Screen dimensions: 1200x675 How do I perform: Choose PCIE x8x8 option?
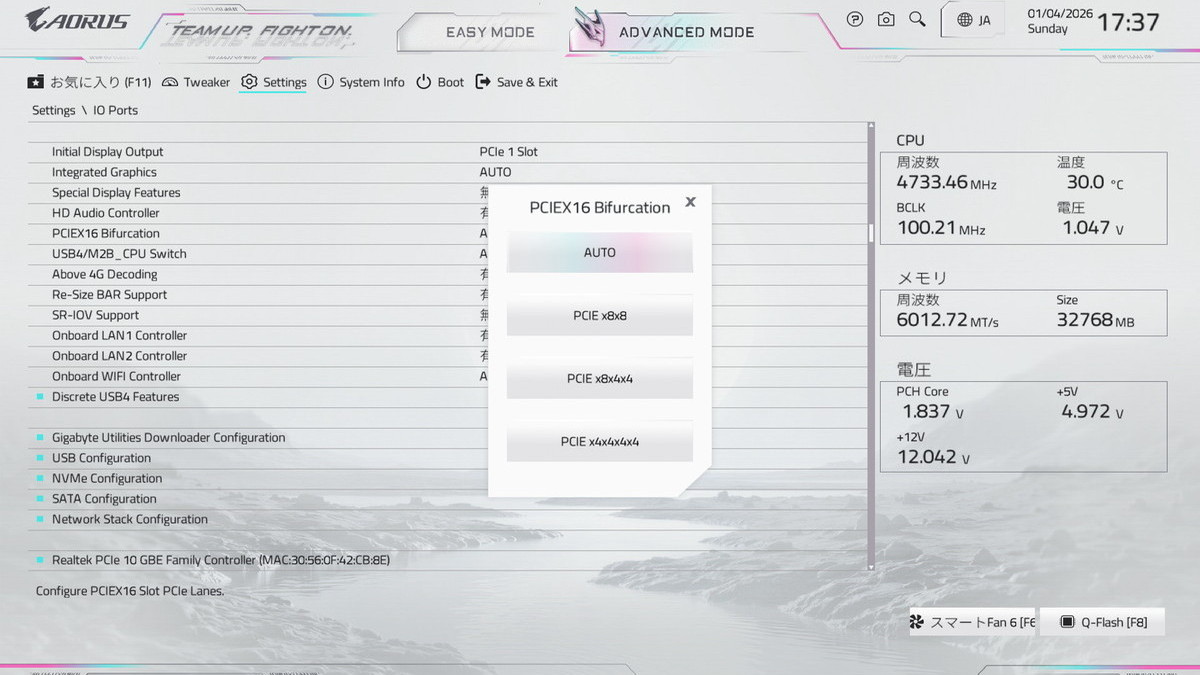(x=600, y=316)
